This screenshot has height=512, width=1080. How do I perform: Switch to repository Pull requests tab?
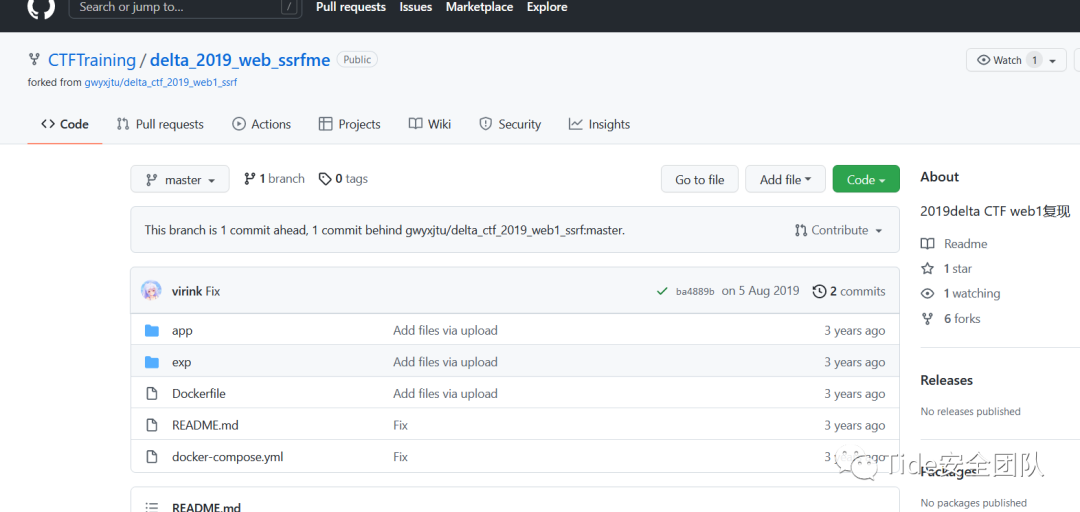click(160, 125)
